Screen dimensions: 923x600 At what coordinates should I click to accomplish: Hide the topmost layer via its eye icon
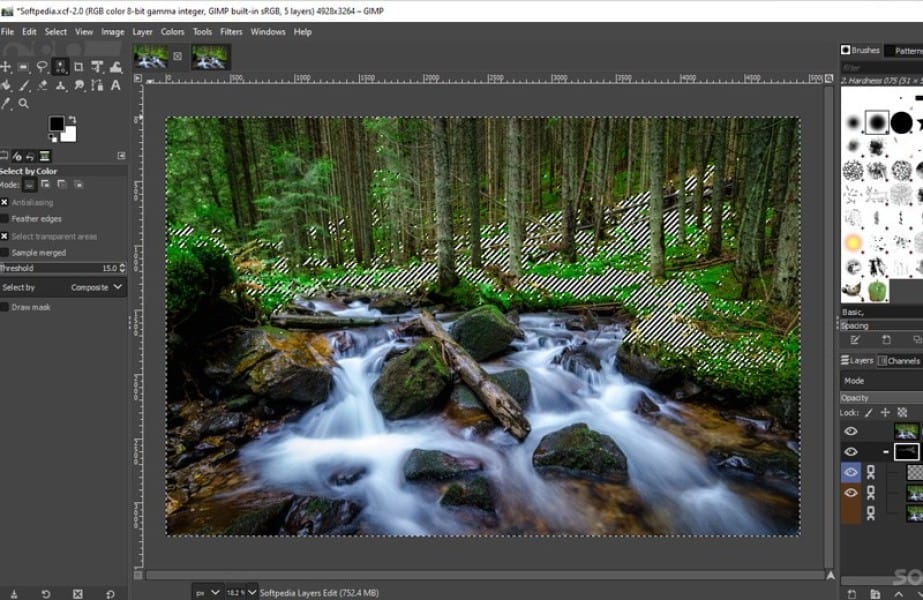(853, 432)
